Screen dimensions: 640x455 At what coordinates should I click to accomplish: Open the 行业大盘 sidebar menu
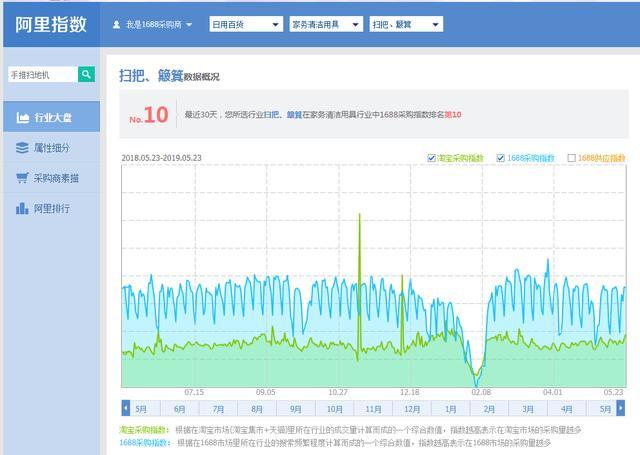pos(51,117)
